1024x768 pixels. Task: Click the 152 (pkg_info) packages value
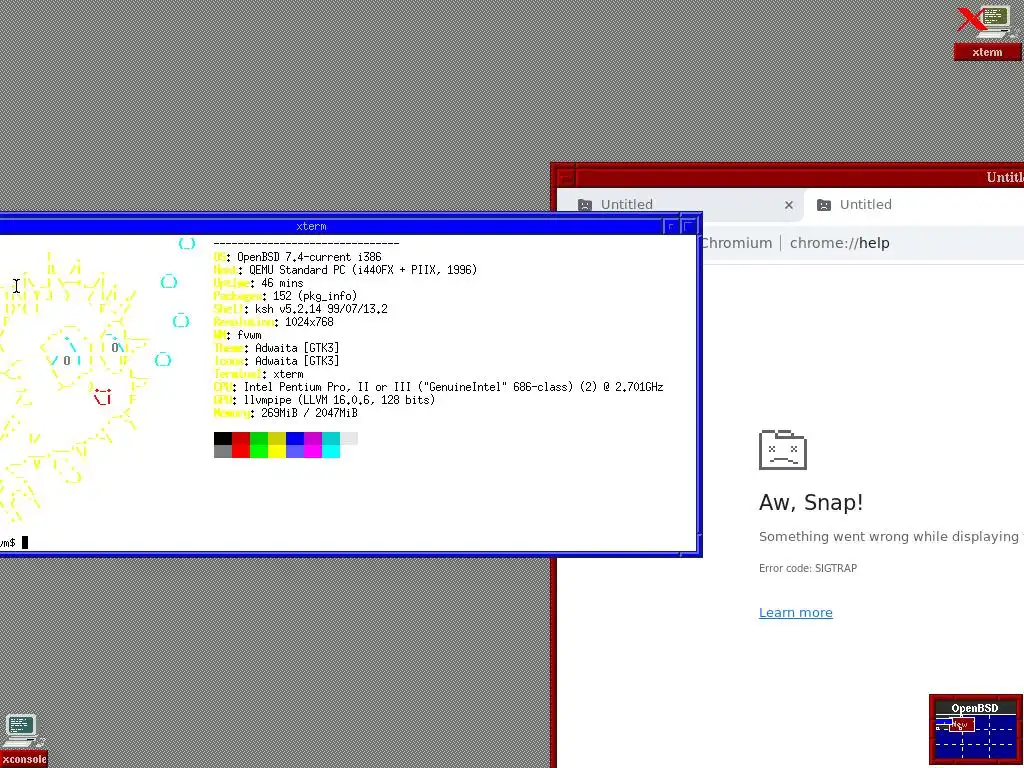pos(315,296)
